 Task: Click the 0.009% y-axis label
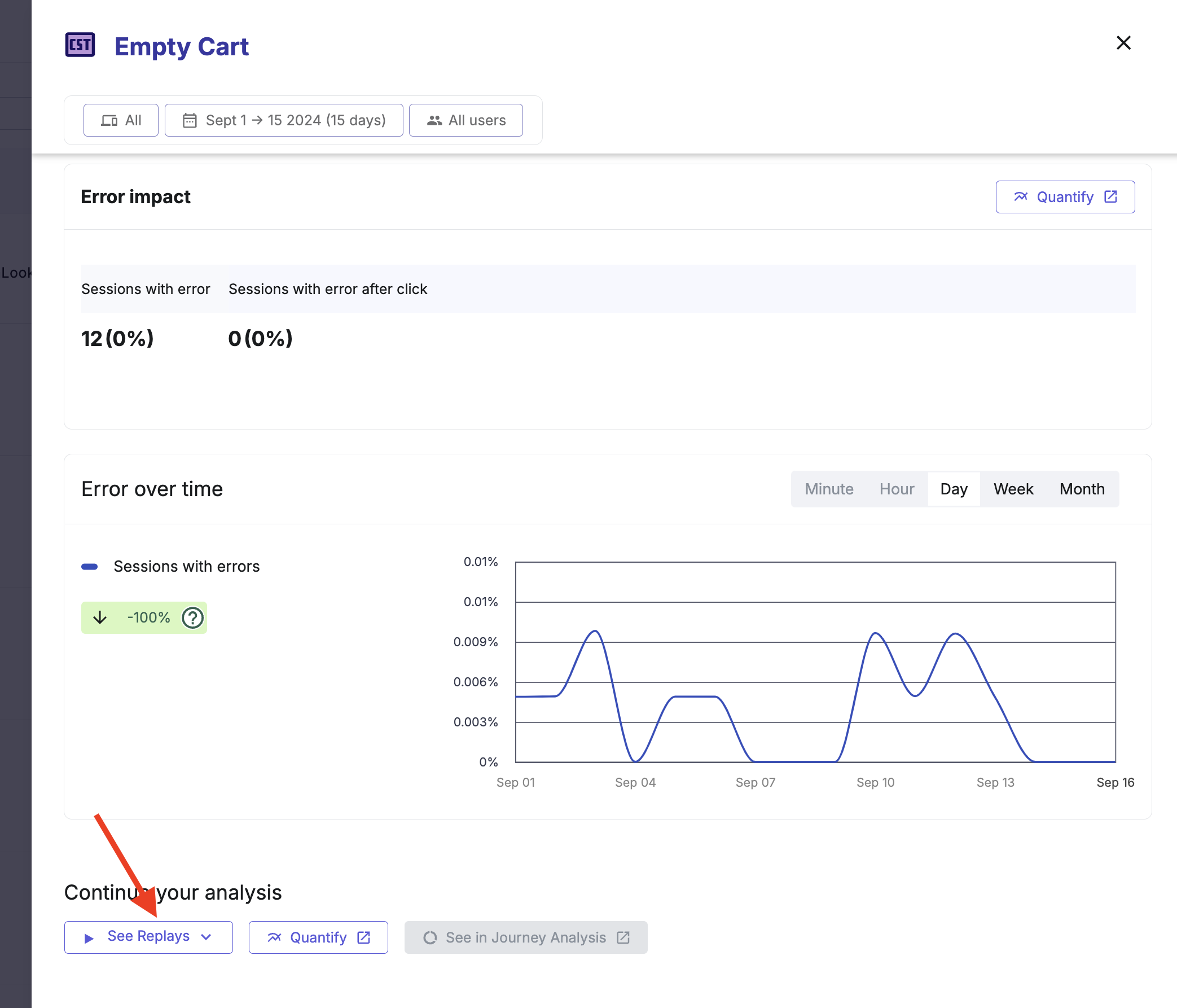(x=476, y=642)
